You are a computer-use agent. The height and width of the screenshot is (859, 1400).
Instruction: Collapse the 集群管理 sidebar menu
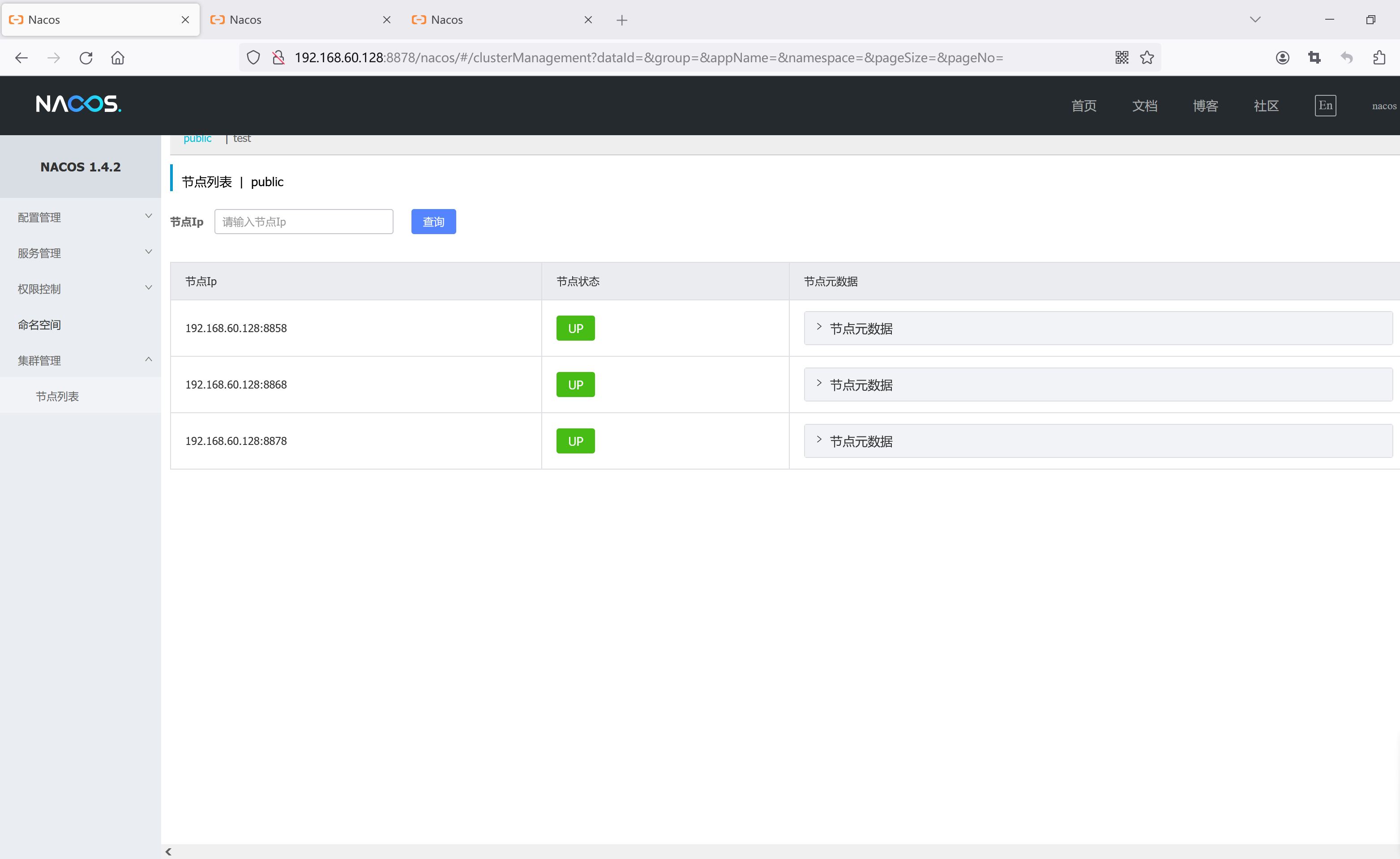[81, 361]
